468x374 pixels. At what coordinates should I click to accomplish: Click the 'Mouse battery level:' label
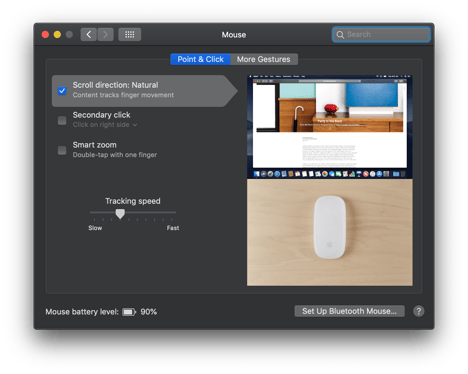click(x=82, y=312)
